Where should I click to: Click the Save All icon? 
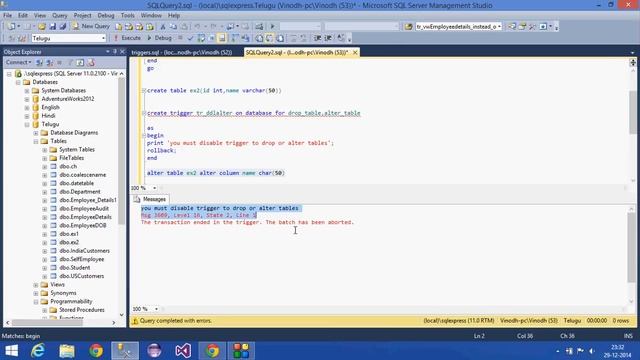point(62,27)
